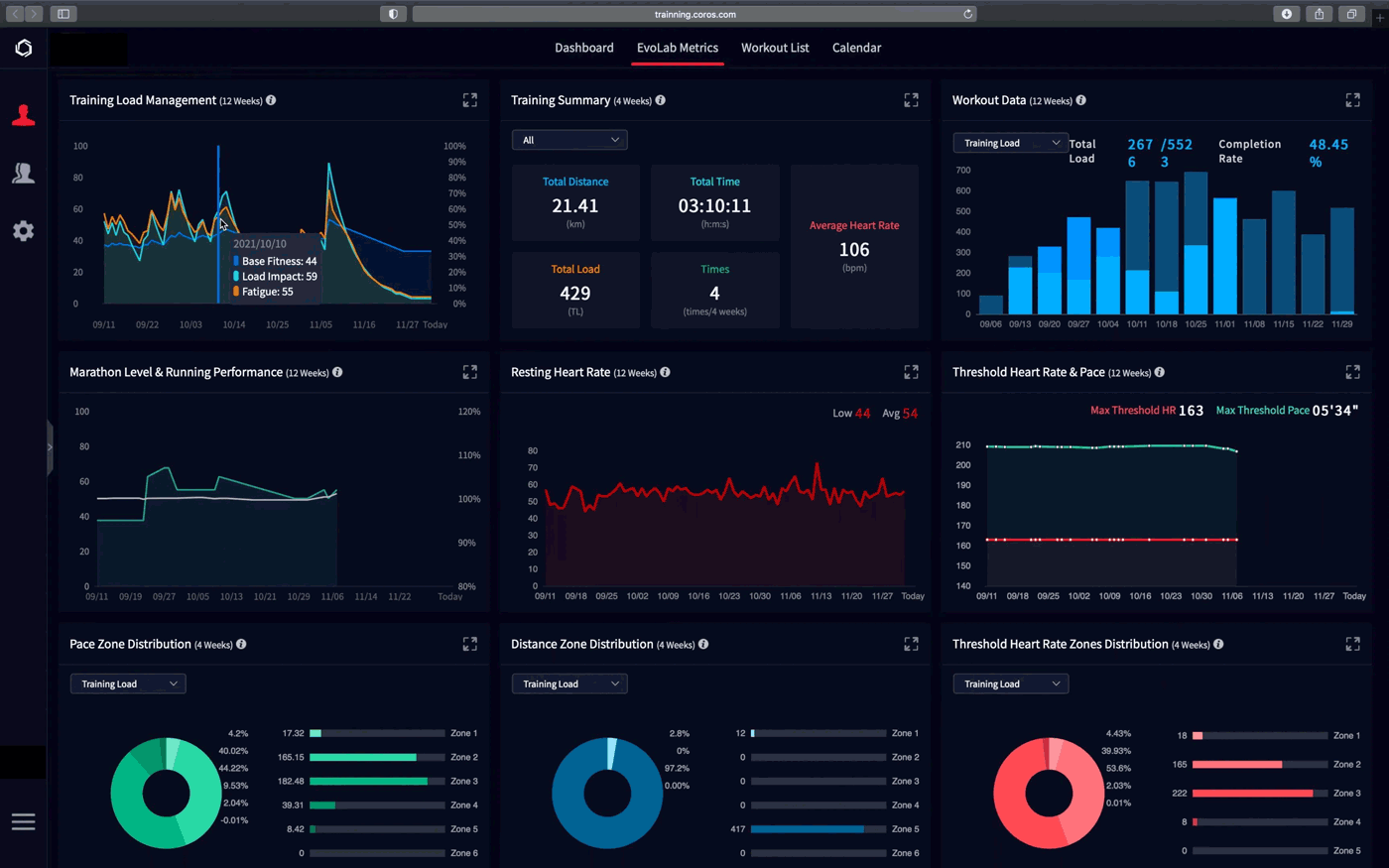Screen dimensions: 1389x868
Task: Expand the Workout Data panel fullscreen
Action: pos(1352,100)
